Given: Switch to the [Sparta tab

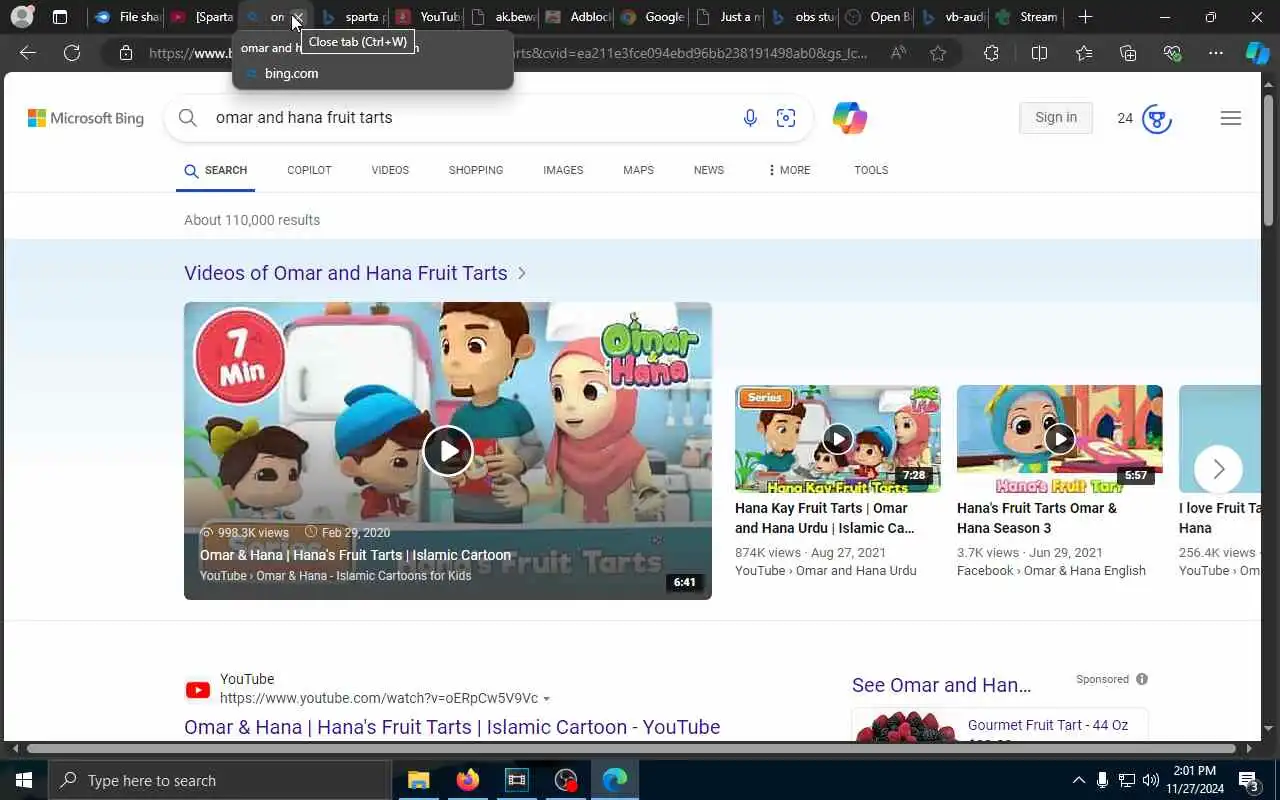Looking at the screenshot, I should pos(201,17).
